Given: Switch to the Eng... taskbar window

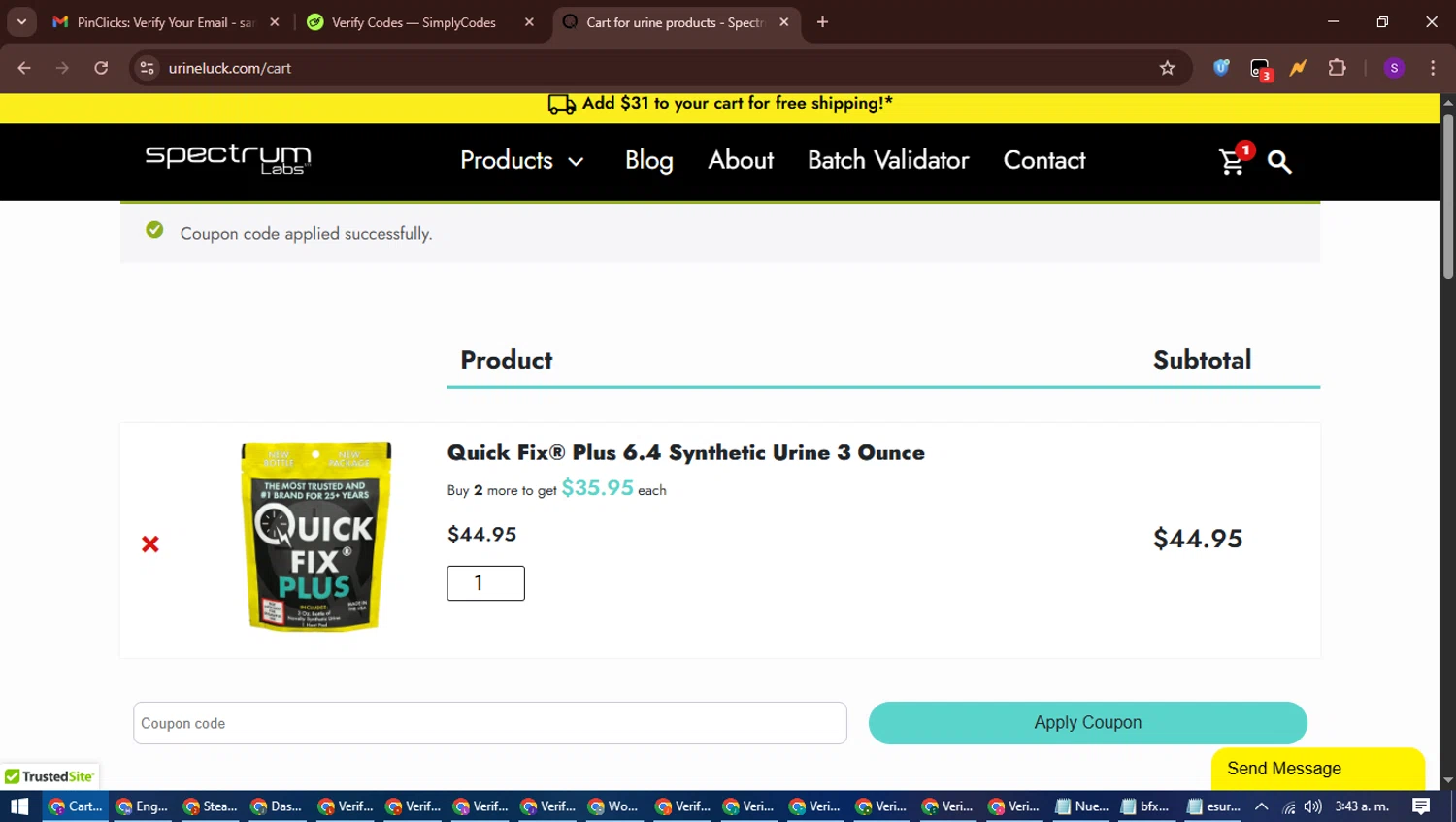Looking at the screenshot, I should 142,806.
